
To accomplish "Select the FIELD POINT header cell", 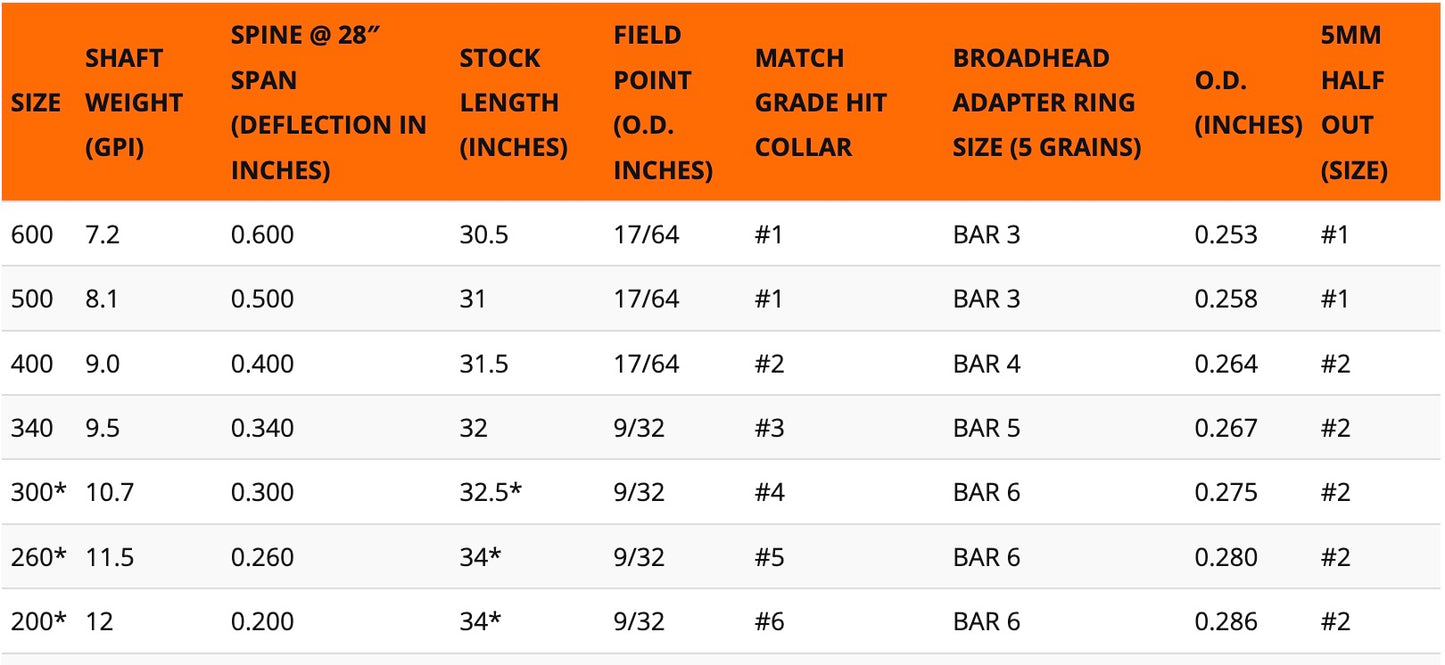I will (663, 103).
